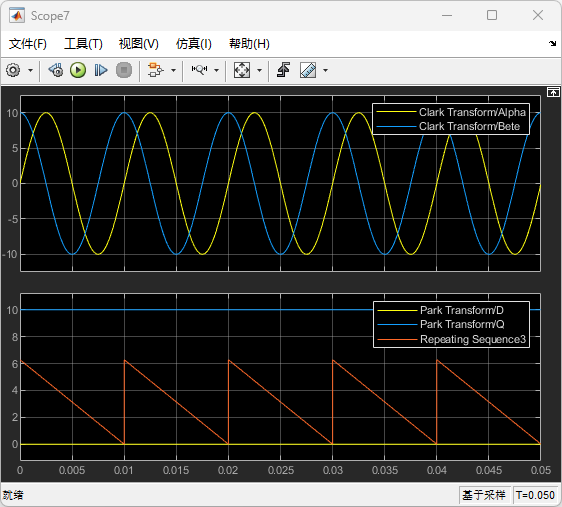
Task: Select the zoom tool icon
Action: coord(199,70)
